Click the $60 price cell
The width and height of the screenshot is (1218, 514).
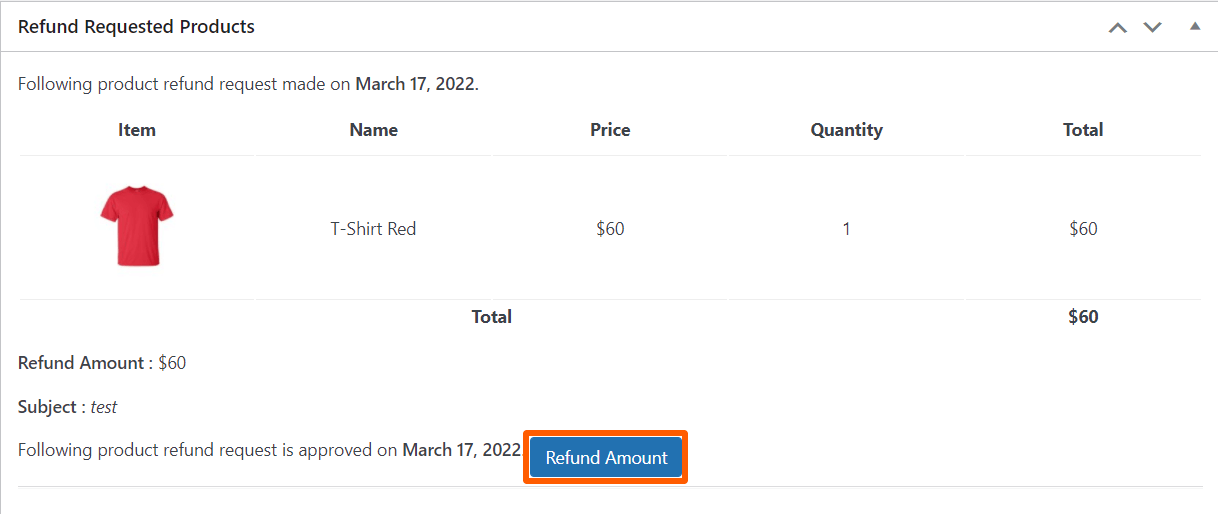610,229
